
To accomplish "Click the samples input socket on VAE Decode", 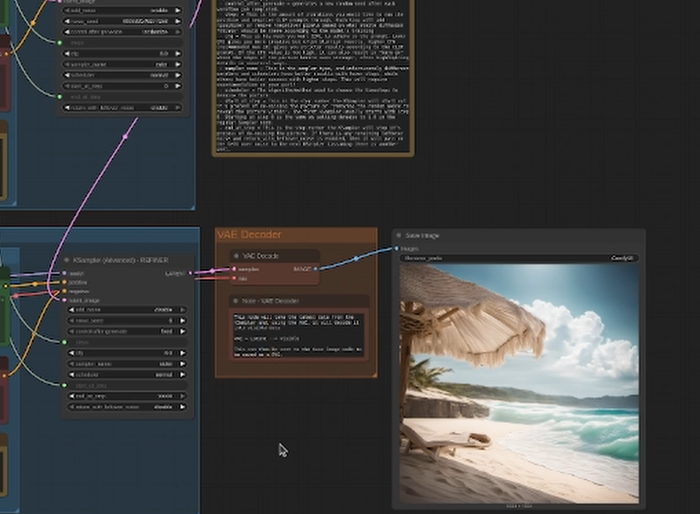I will 232,269.
